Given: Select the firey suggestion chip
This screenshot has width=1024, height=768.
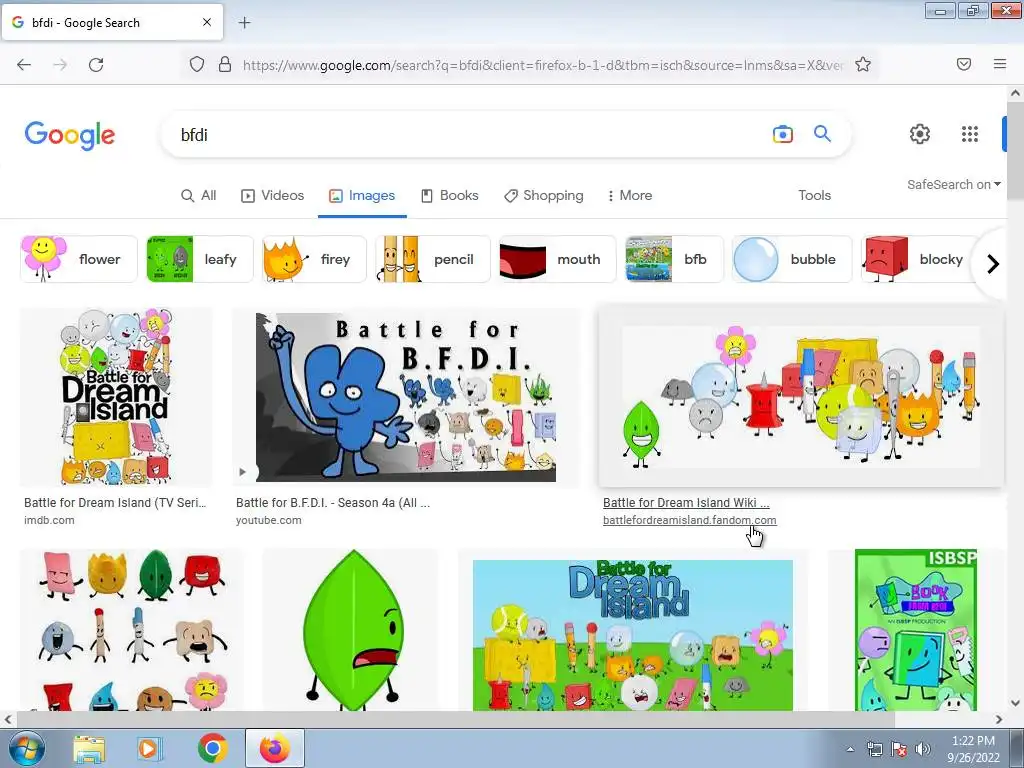Looking at the screenshot, I should (314, 259).
